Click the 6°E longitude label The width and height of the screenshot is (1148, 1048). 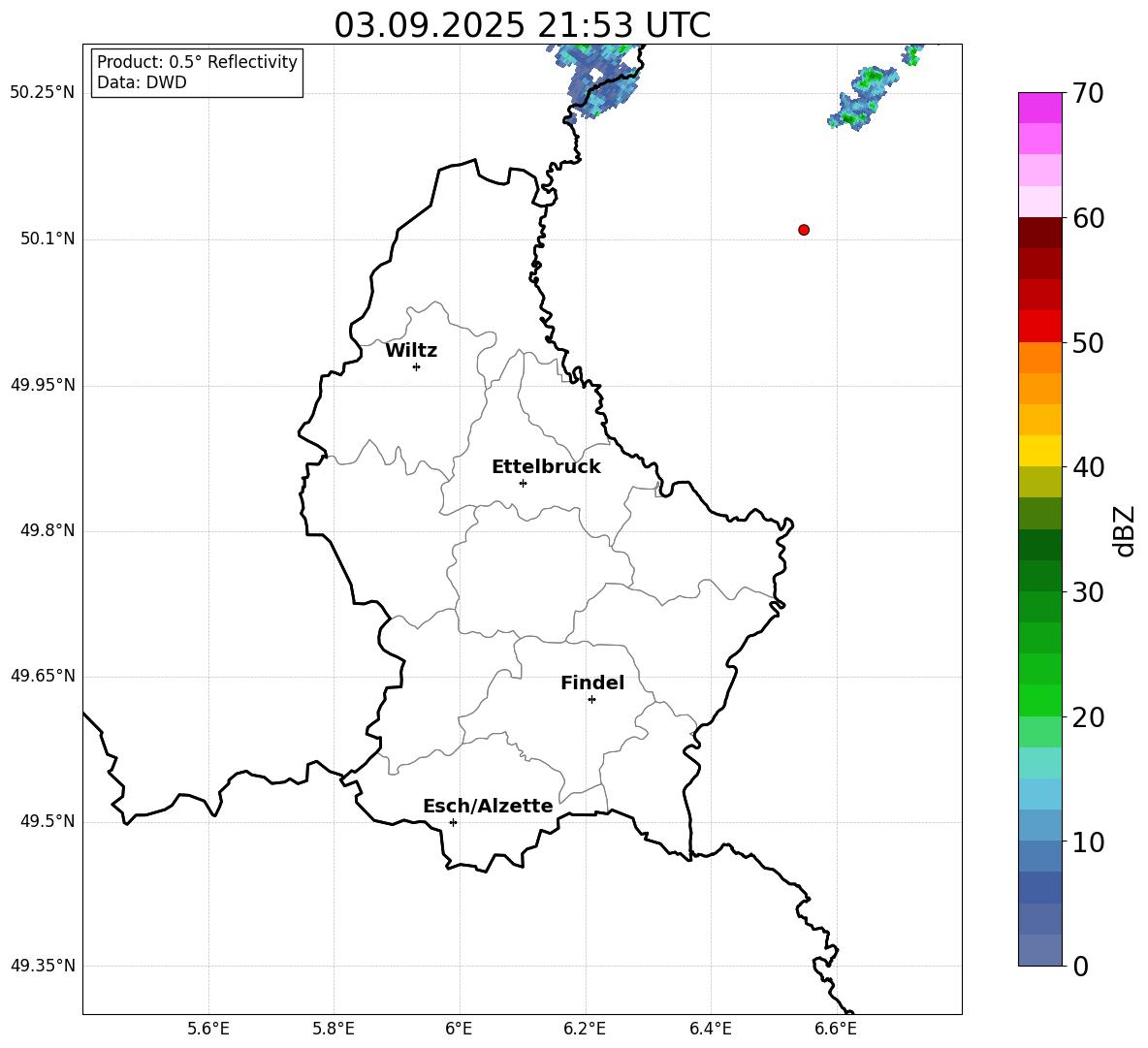pyautogui.click(x=459, y=1029)
